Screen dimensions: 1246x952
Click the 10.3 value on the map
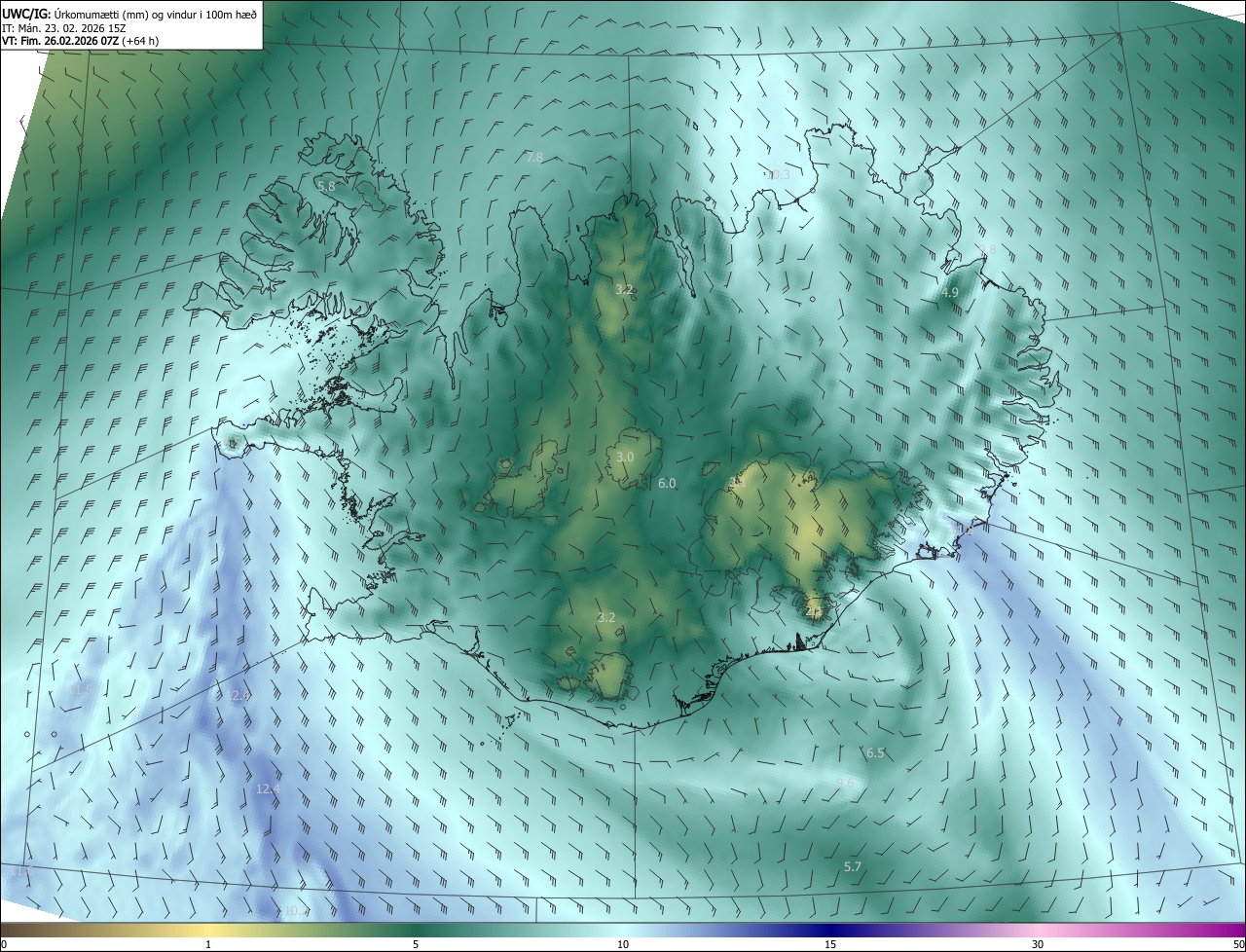[778, 175]
